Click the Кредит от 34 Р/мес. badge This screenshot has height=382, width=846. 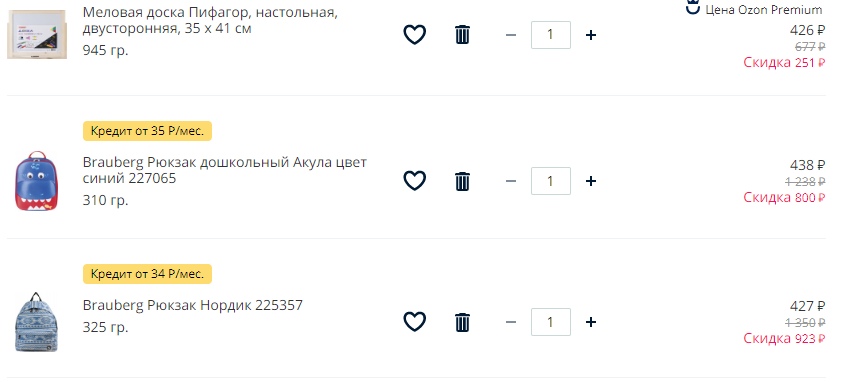tap(147, 274)
